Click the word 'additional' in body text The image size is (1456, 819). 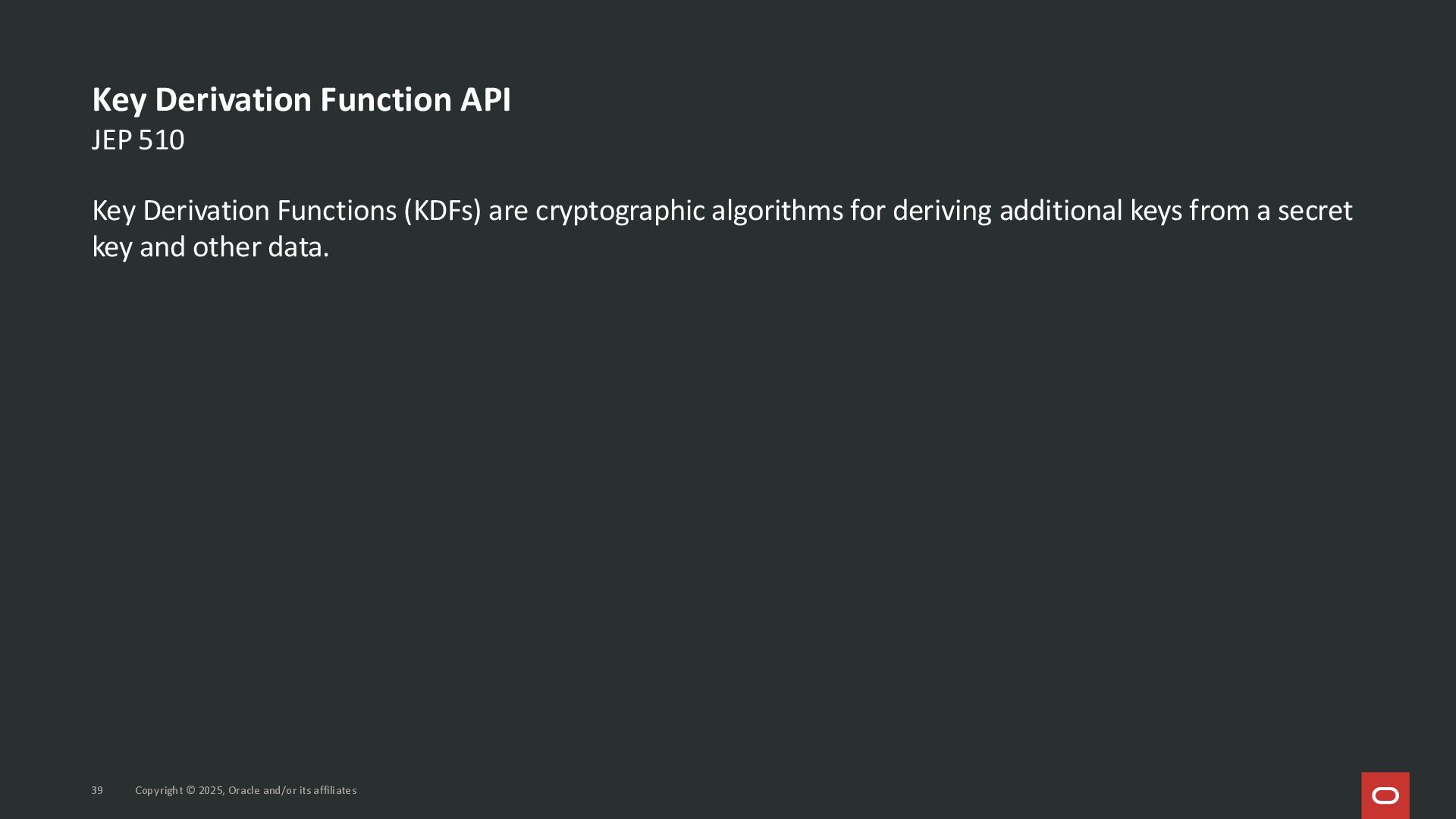coord(1060,211)
